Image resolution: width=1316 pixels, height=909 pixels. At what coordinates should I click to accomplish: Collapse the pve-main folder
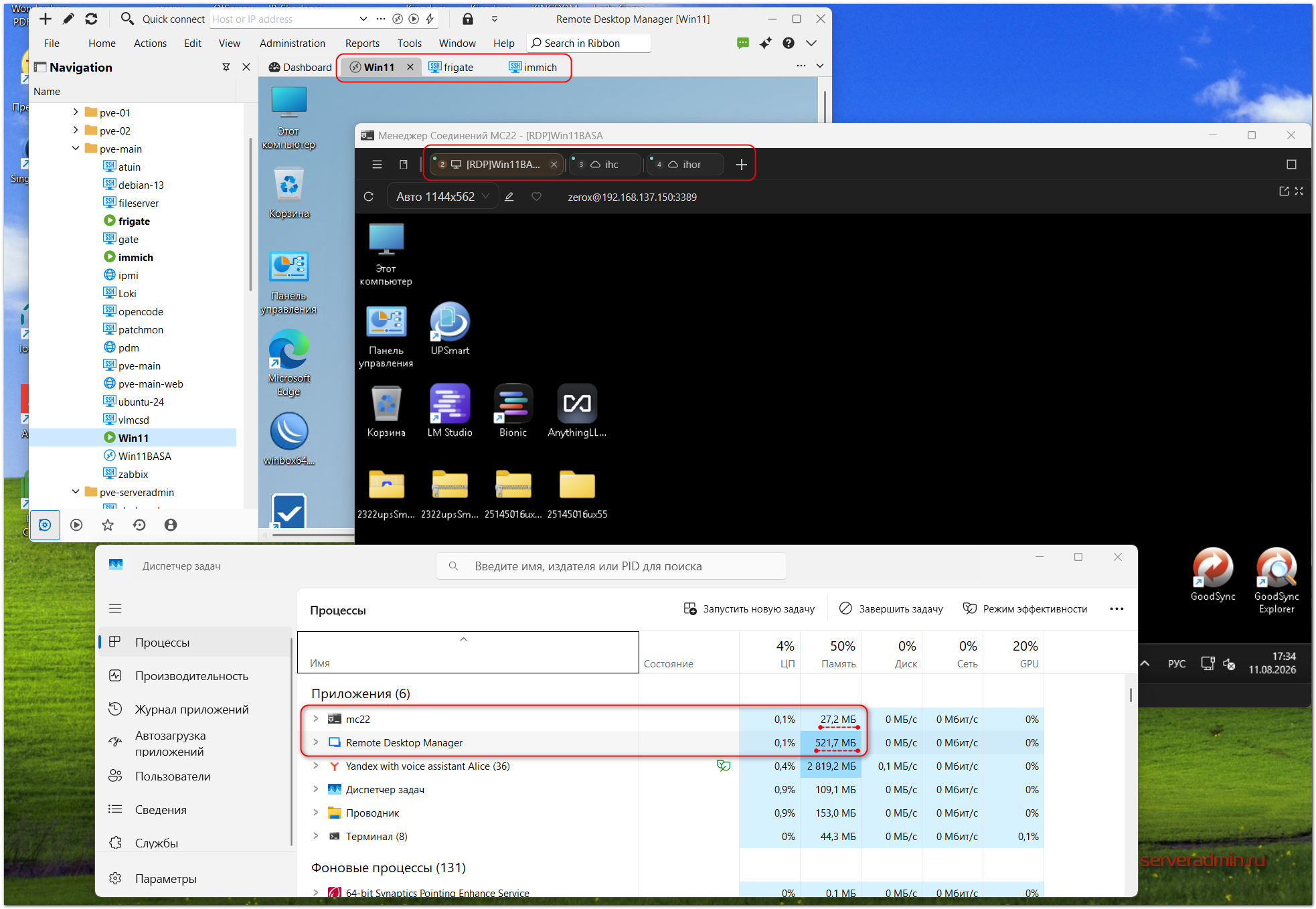(x=76, y=148)
